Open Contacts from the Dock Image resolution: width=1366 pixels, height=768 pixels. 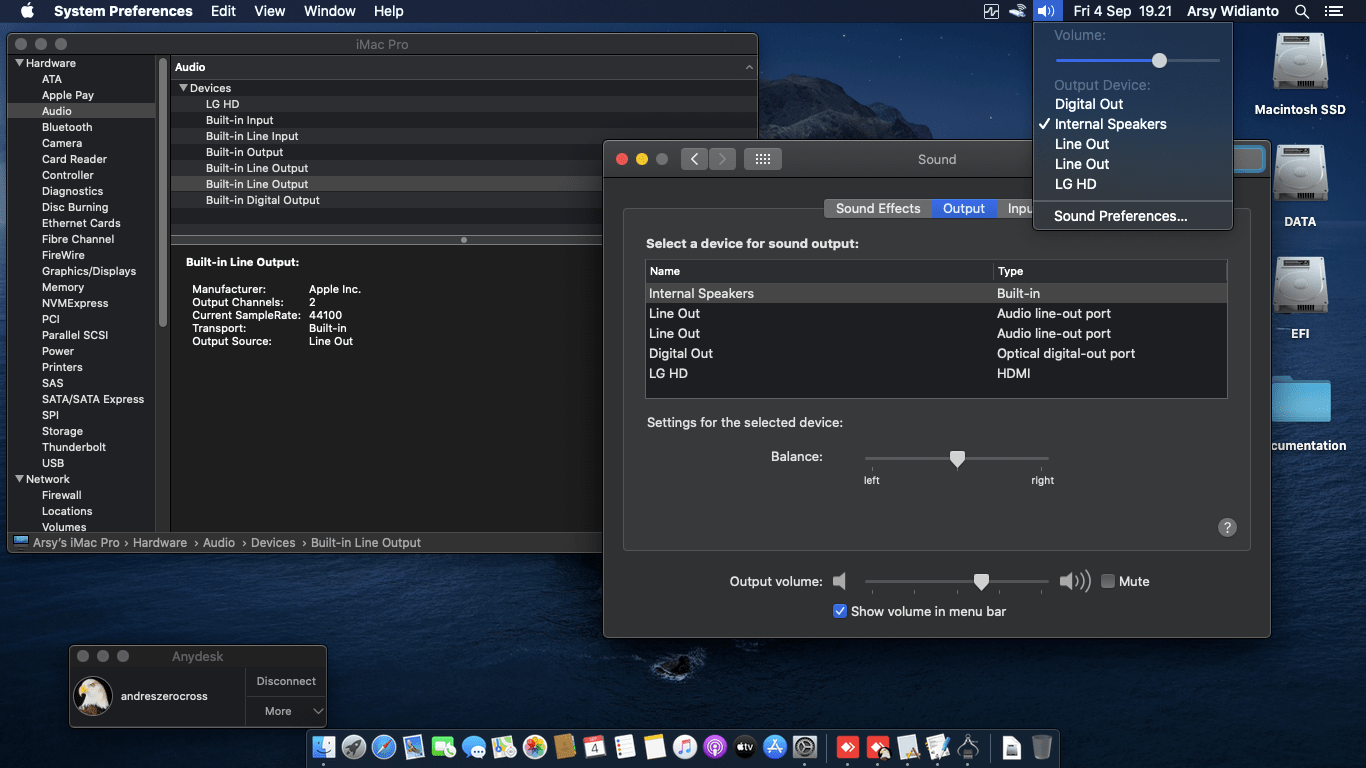pos(564,747)
